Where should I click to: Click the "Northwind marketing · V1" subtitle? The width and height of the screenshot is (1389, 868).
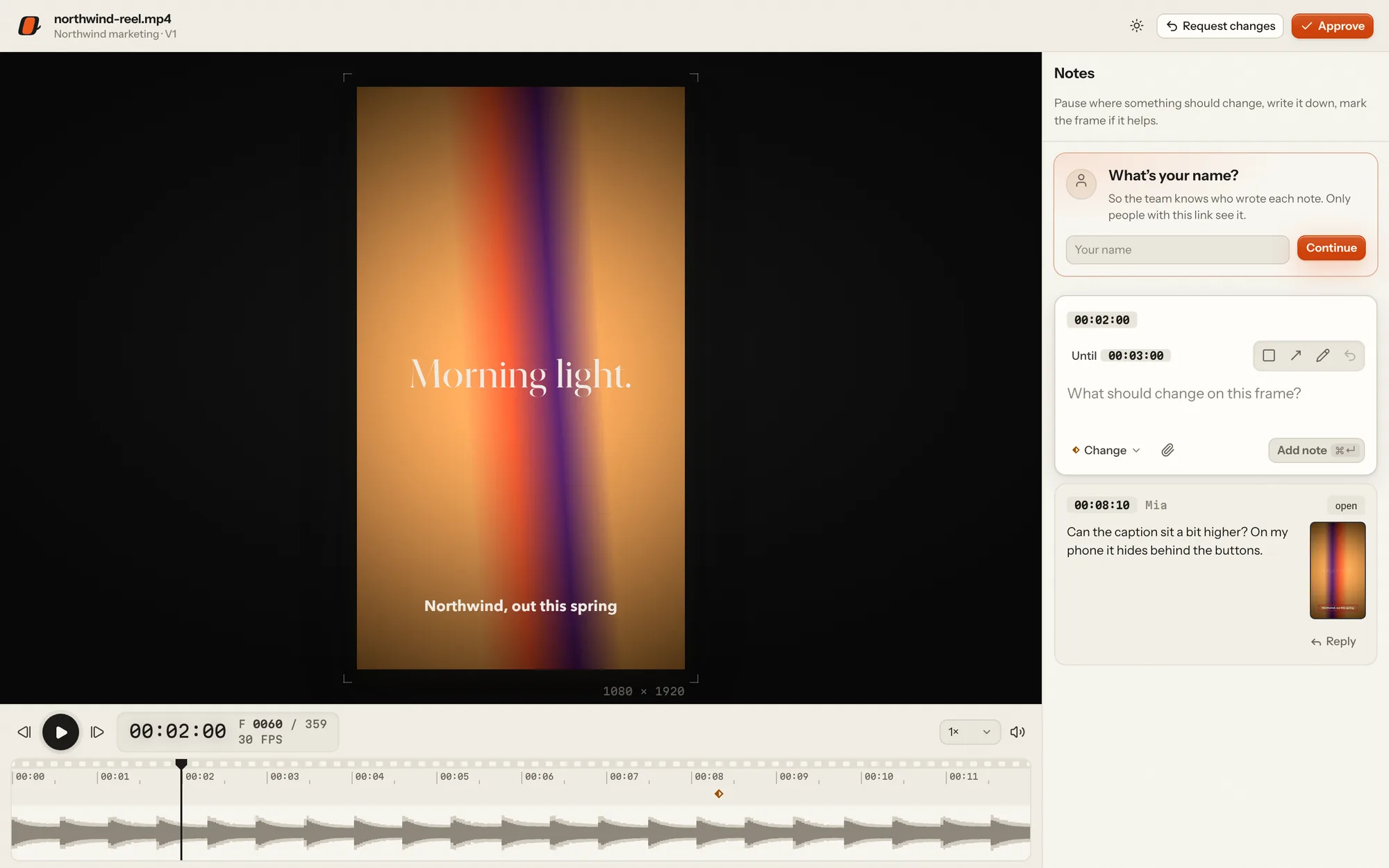pyautogui.click(x=115, y=34)
